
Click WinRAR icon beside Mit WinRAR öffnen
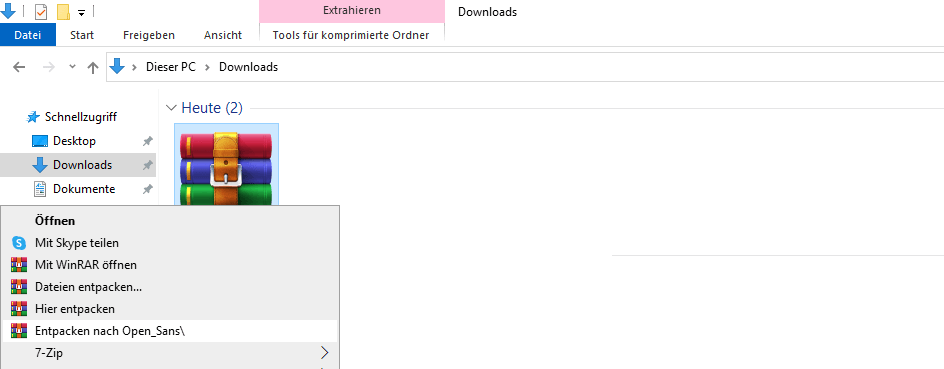pyautogui.click(x=19, y=265)
